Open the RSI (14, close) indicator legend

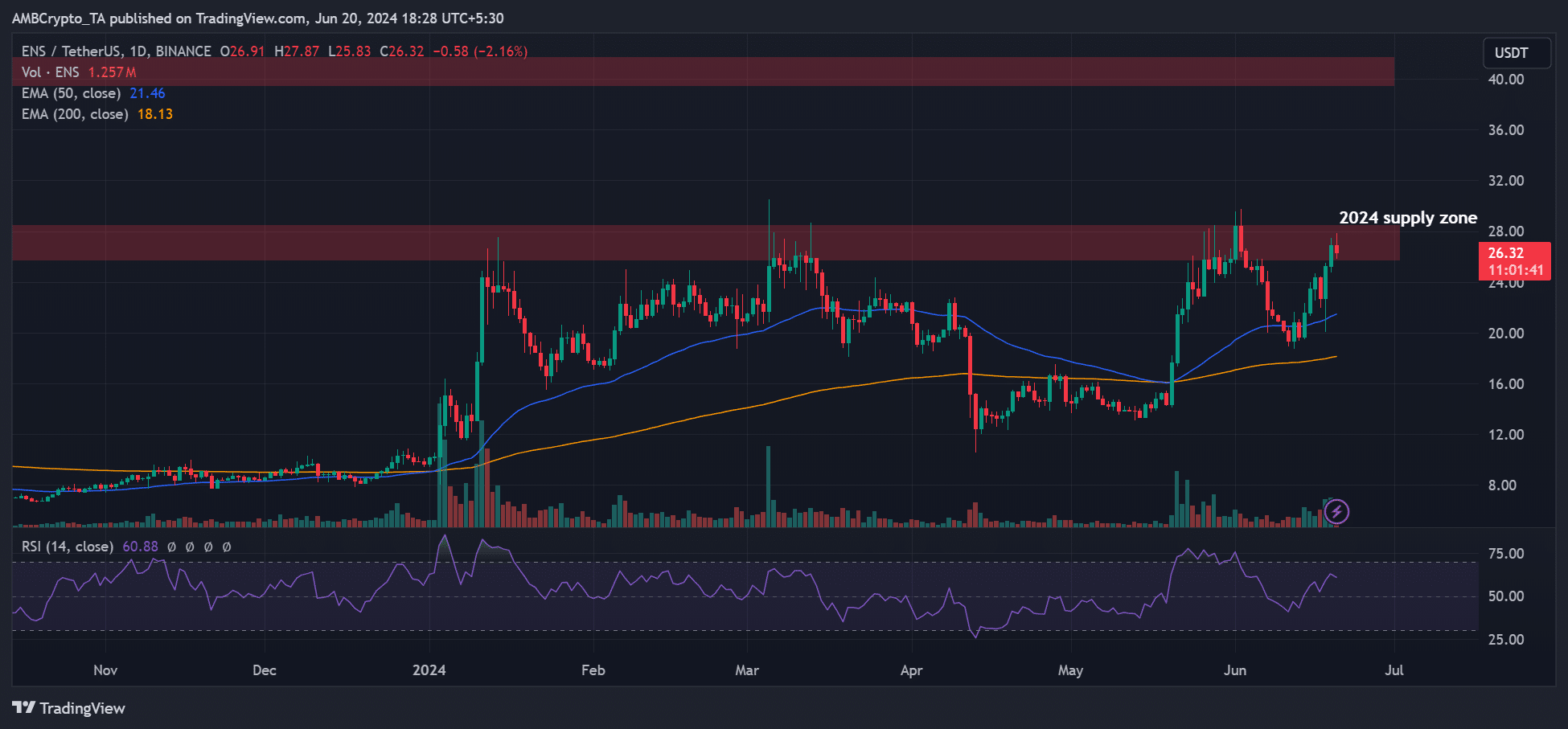coord(67,547)
